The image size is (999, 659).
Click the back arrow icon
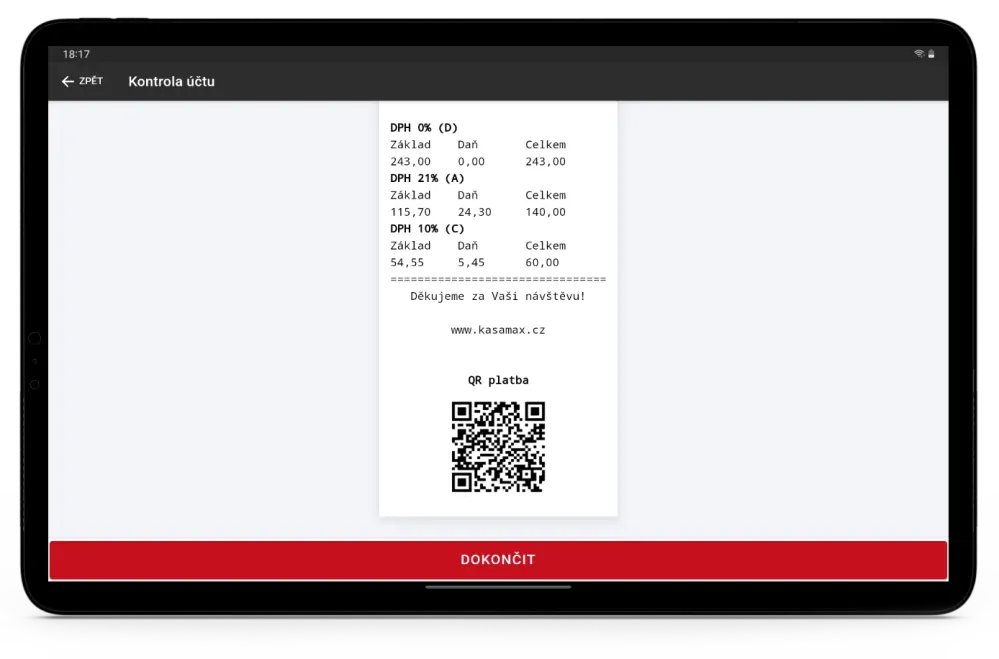[x=68, y=82]
